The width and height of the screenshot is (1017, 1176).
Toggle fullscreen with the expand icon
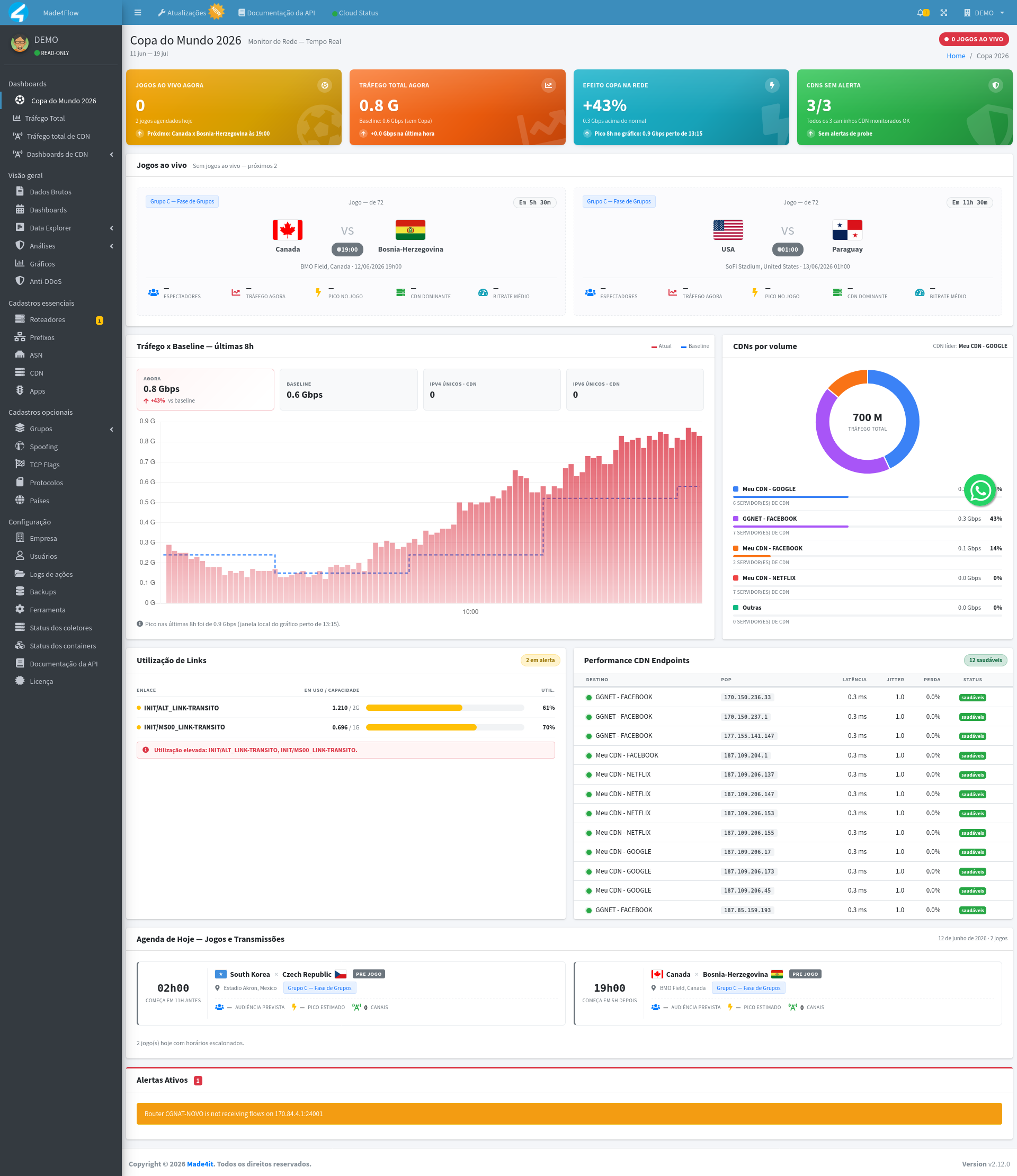(x=944, y=13)
